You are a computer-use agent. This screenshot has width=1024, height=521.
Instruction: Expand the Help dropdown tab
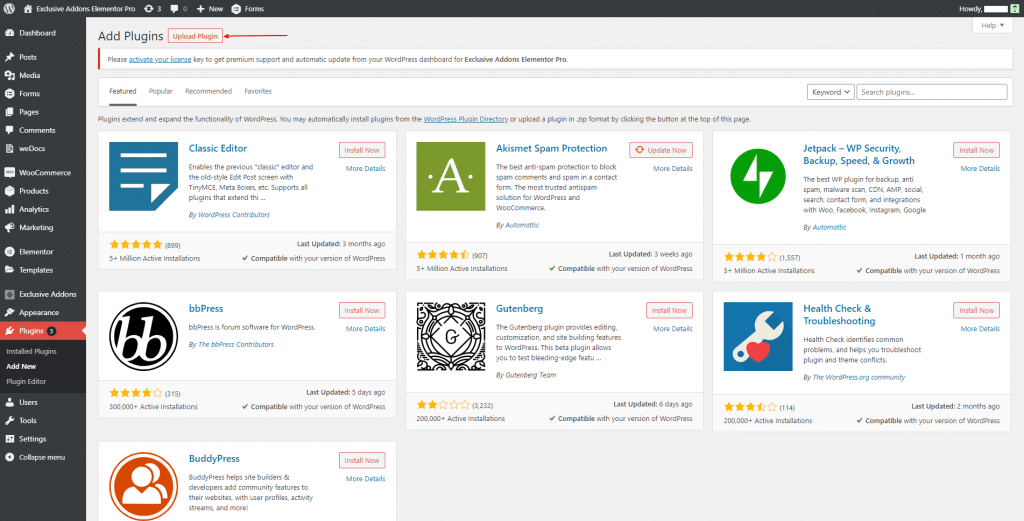(x=992, y=25)
